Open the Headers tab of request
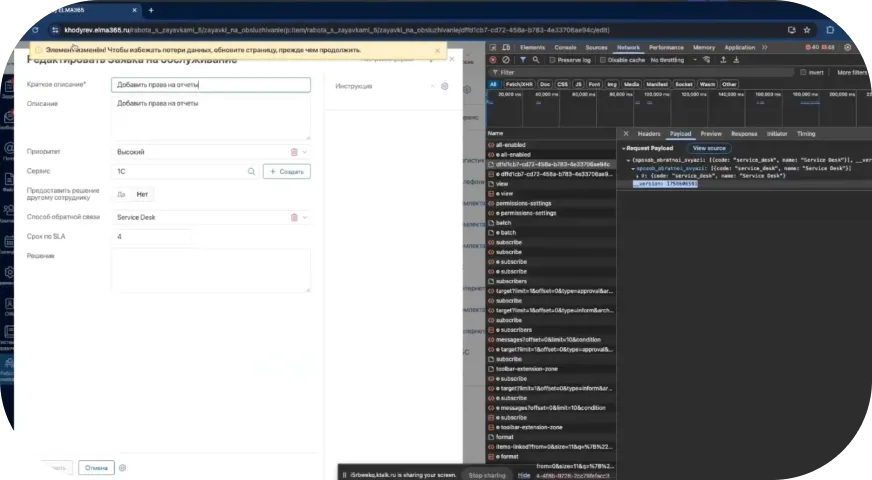 click(649, 133)
